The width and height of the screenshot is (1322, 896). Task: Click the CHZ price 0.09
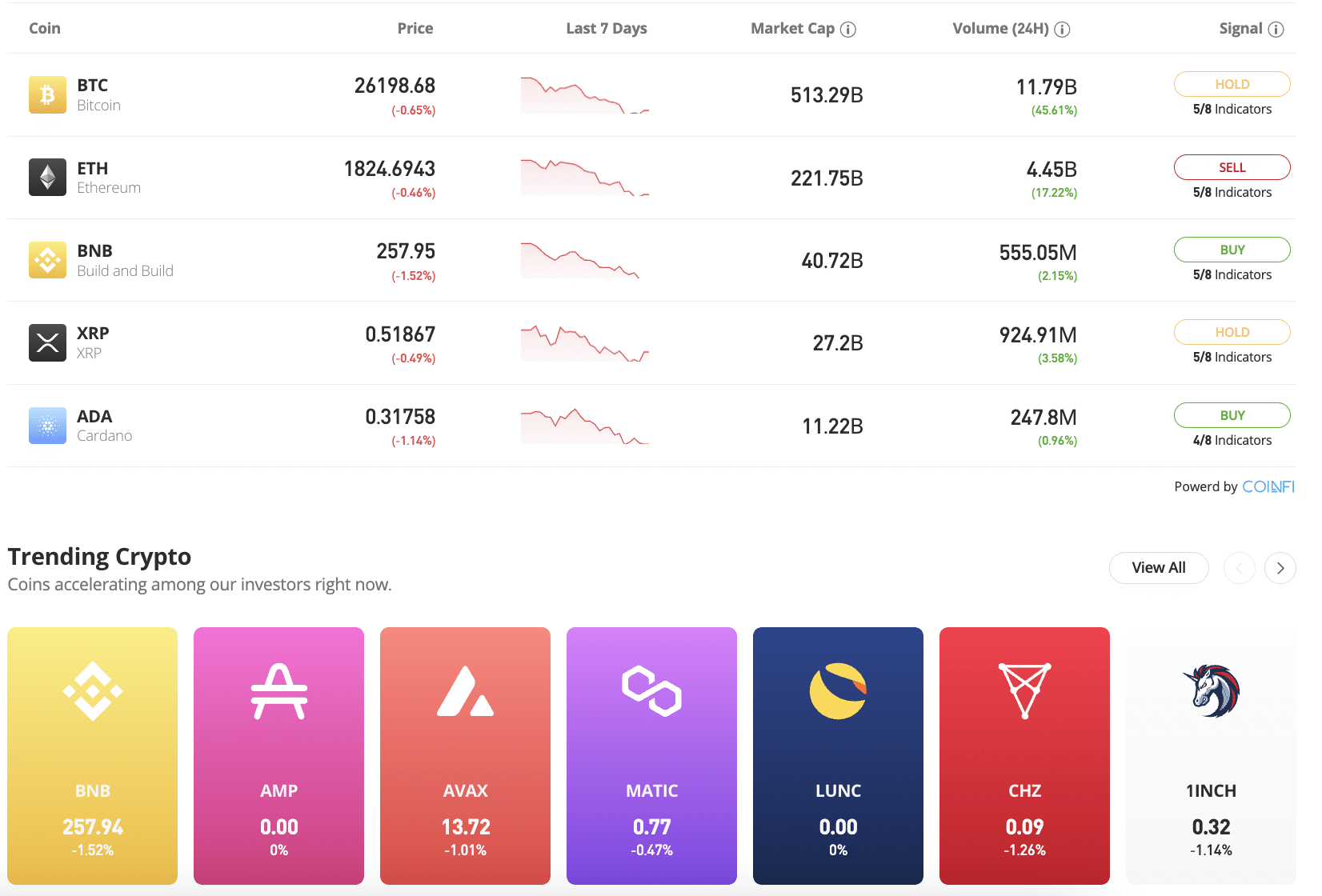(x=1025, y=827)
